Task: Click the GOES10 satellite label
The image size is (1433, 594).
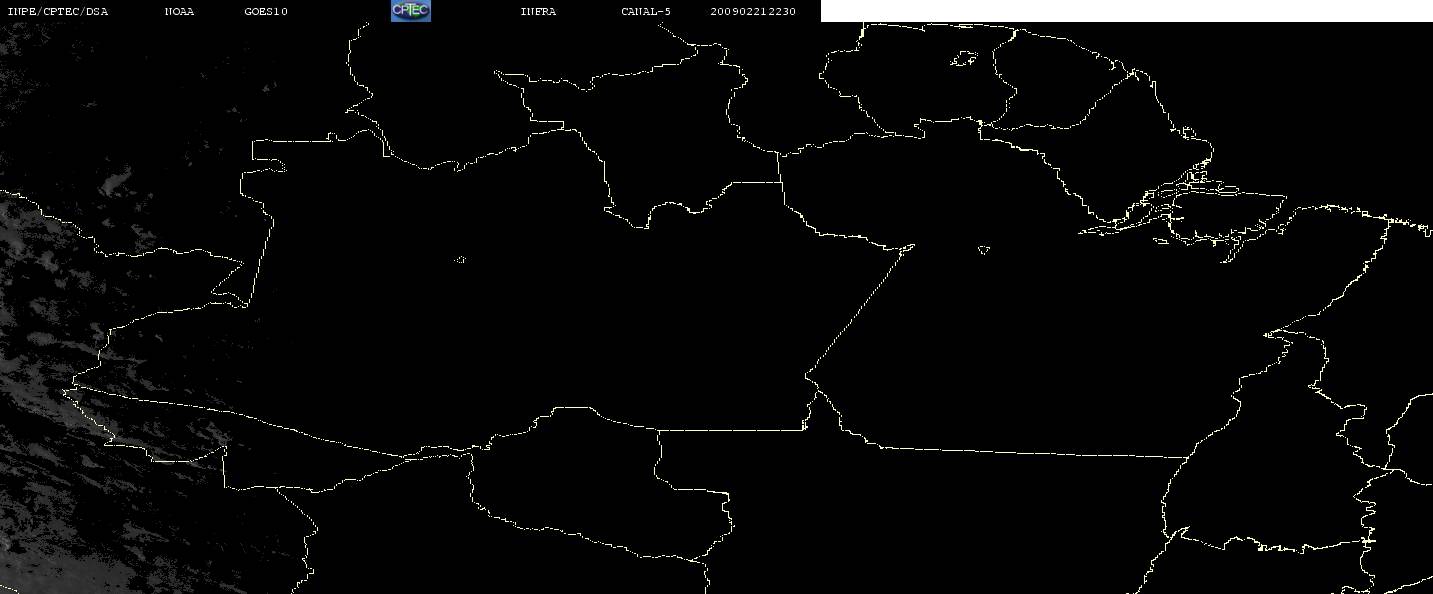Action: point(265,12)
